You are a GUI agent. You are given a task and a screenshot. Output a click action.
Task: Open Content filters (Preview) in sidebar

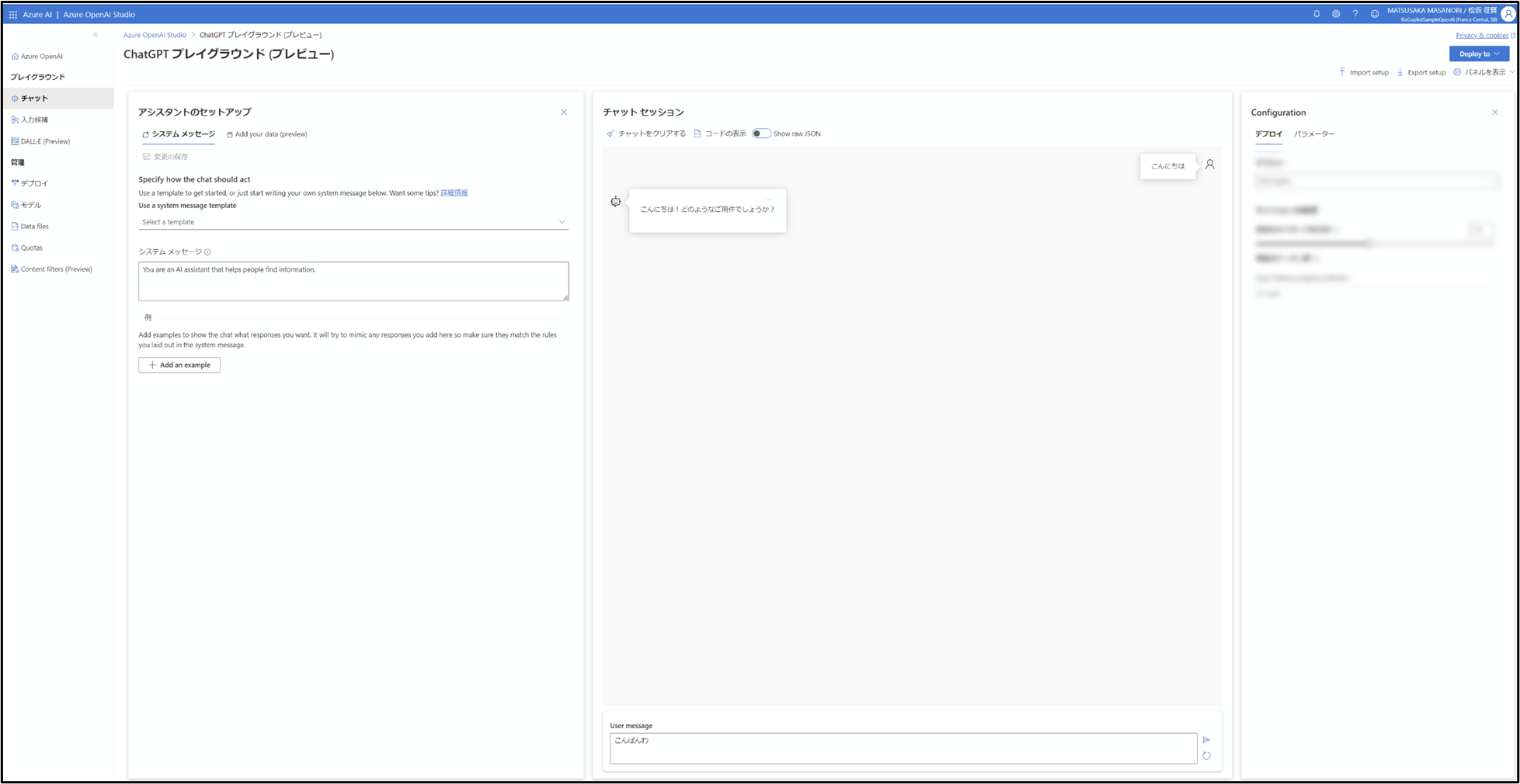pyautogui.click(x=51, y=269)
